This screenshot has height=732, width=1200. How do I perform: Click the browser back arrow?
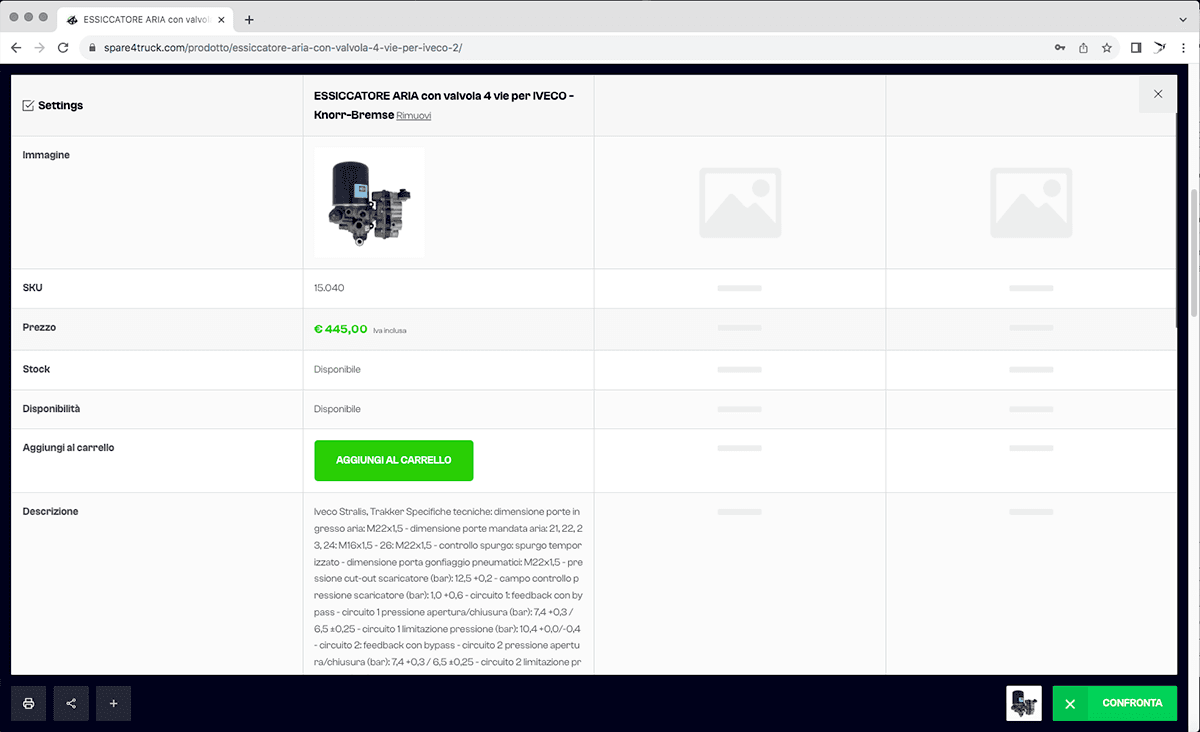(x=16, y=47)
